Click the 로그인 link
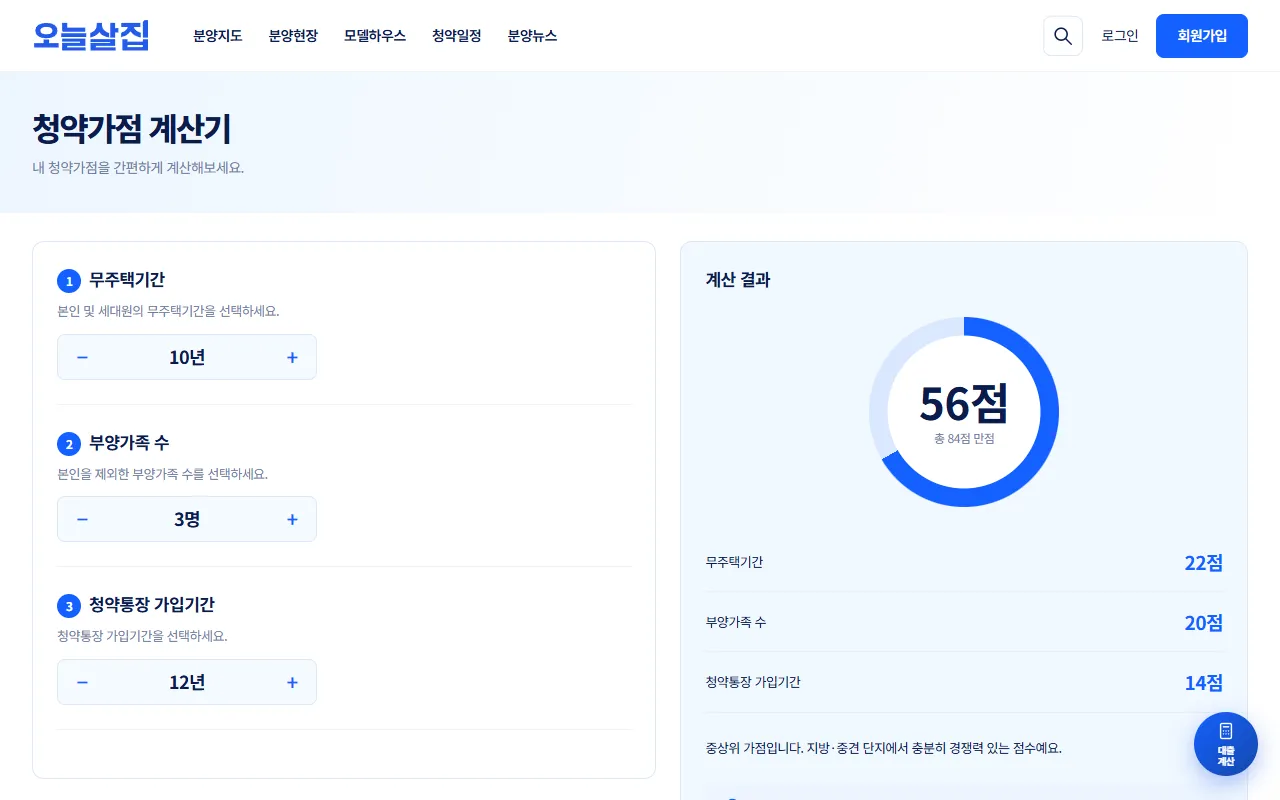Viewport: 1280px width, 800px height. tap(1120, 36)
